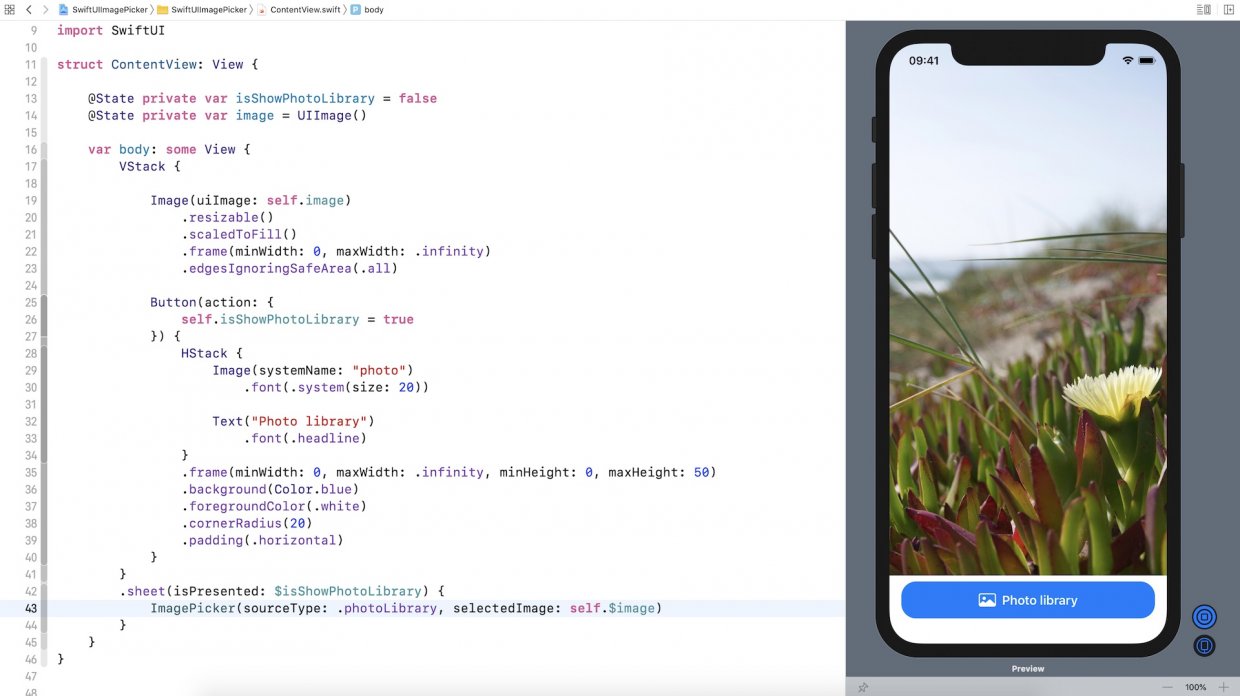
Task: Click the 100% zoom level indicator
Action: click(1197, 688)
